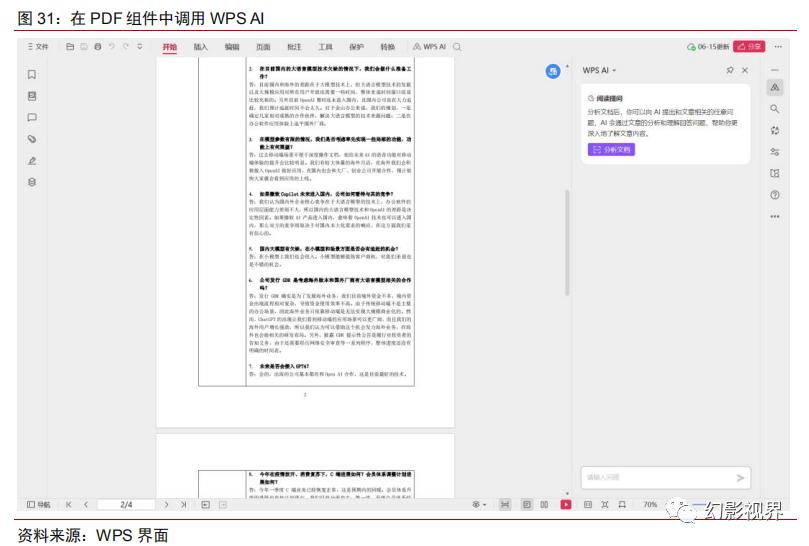809x546 pixels.
Task: Click the go-back view icon after page controls
Action: 205,504
